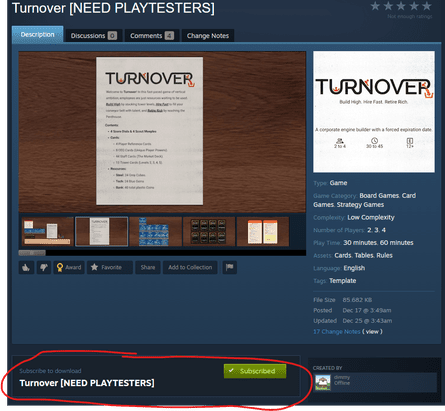Viewport: 445px width, 411px height.
Task: Click the '85.682 KB' file size value
Action: [357, 300]
